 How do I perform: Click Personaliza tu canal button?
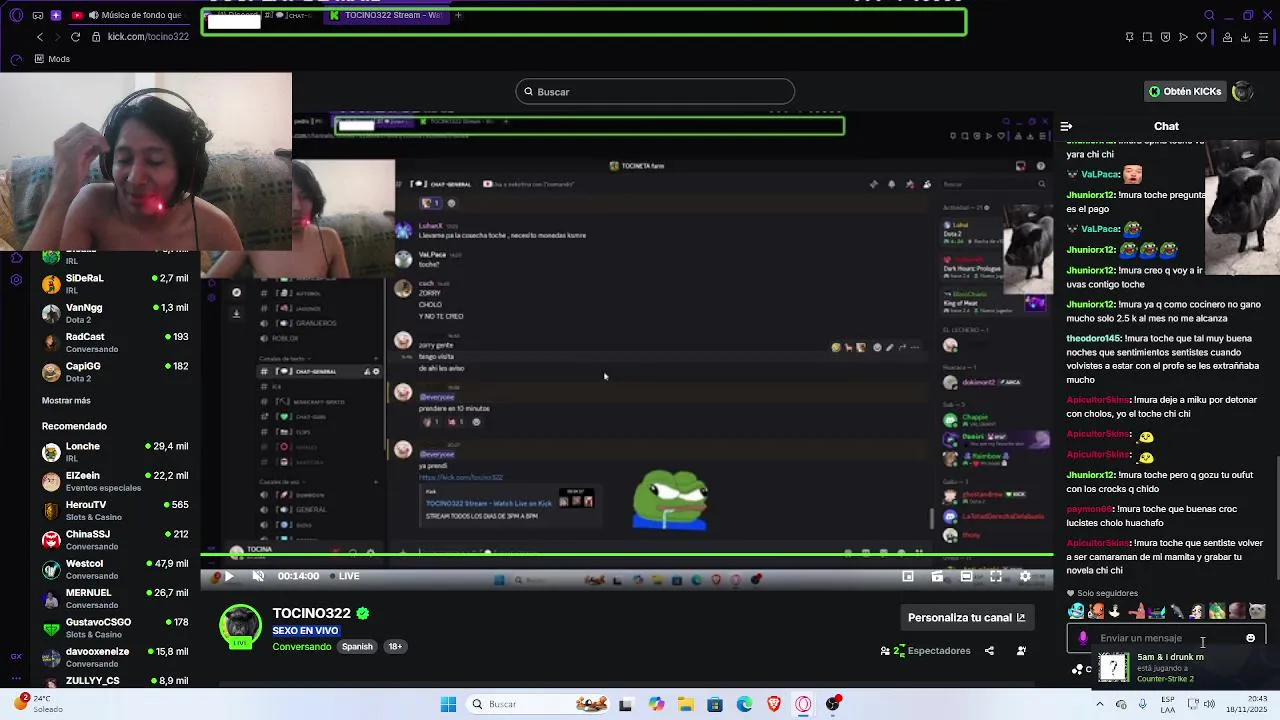click(967, 617)
